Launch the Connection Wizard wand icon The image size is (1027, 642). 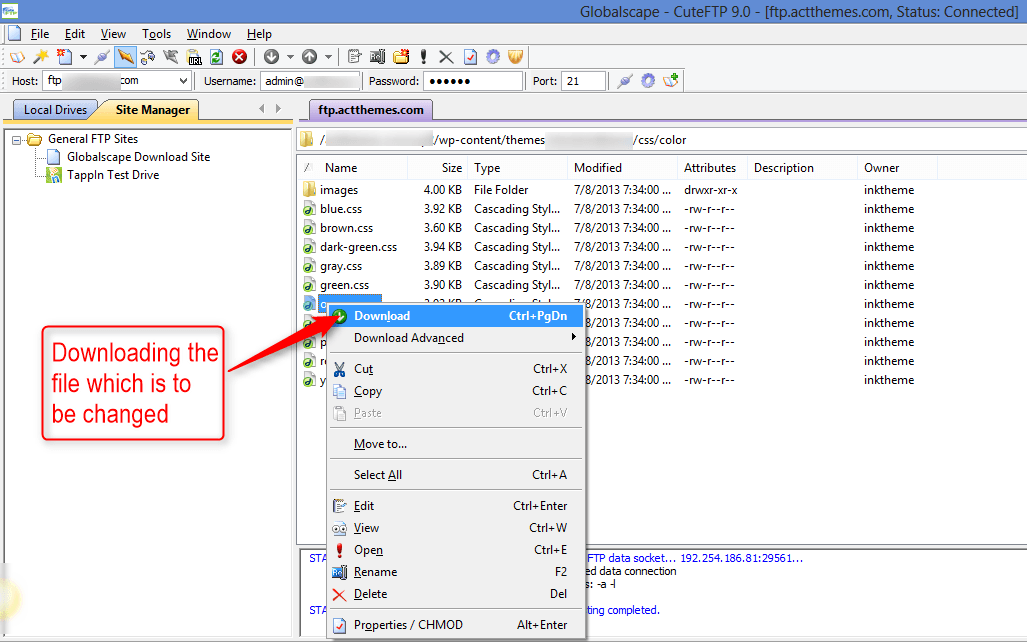(x=41, y=57)
